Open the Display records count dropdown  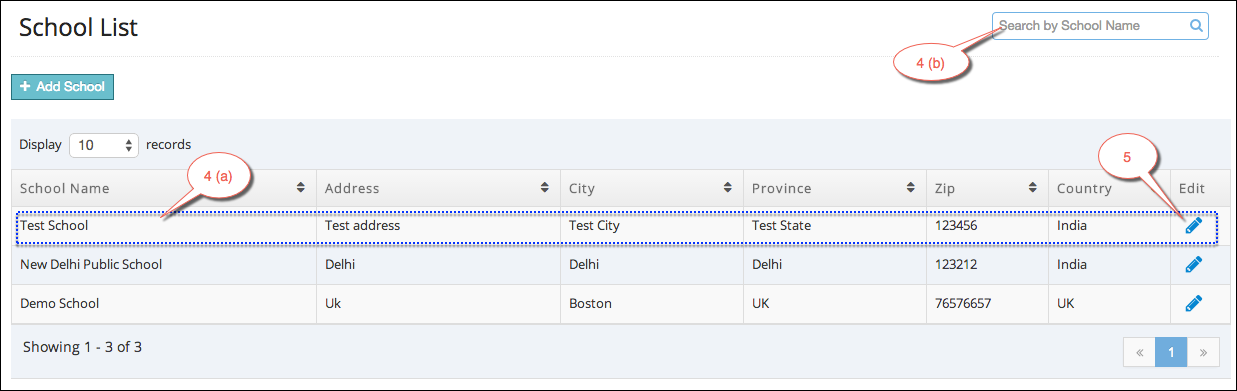tap(105, 145)
